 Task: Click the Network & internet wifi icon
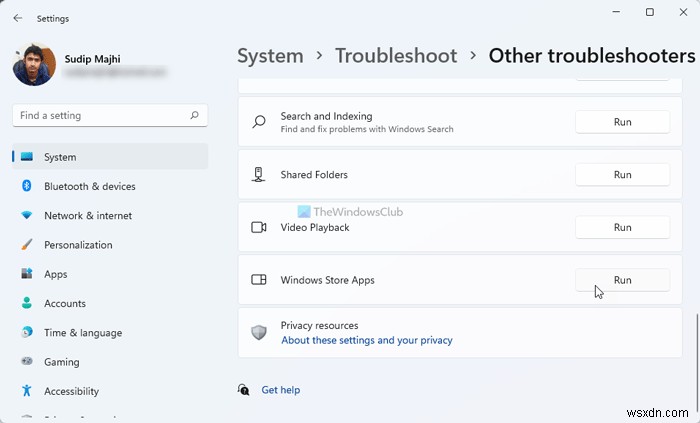coord(27,216)
